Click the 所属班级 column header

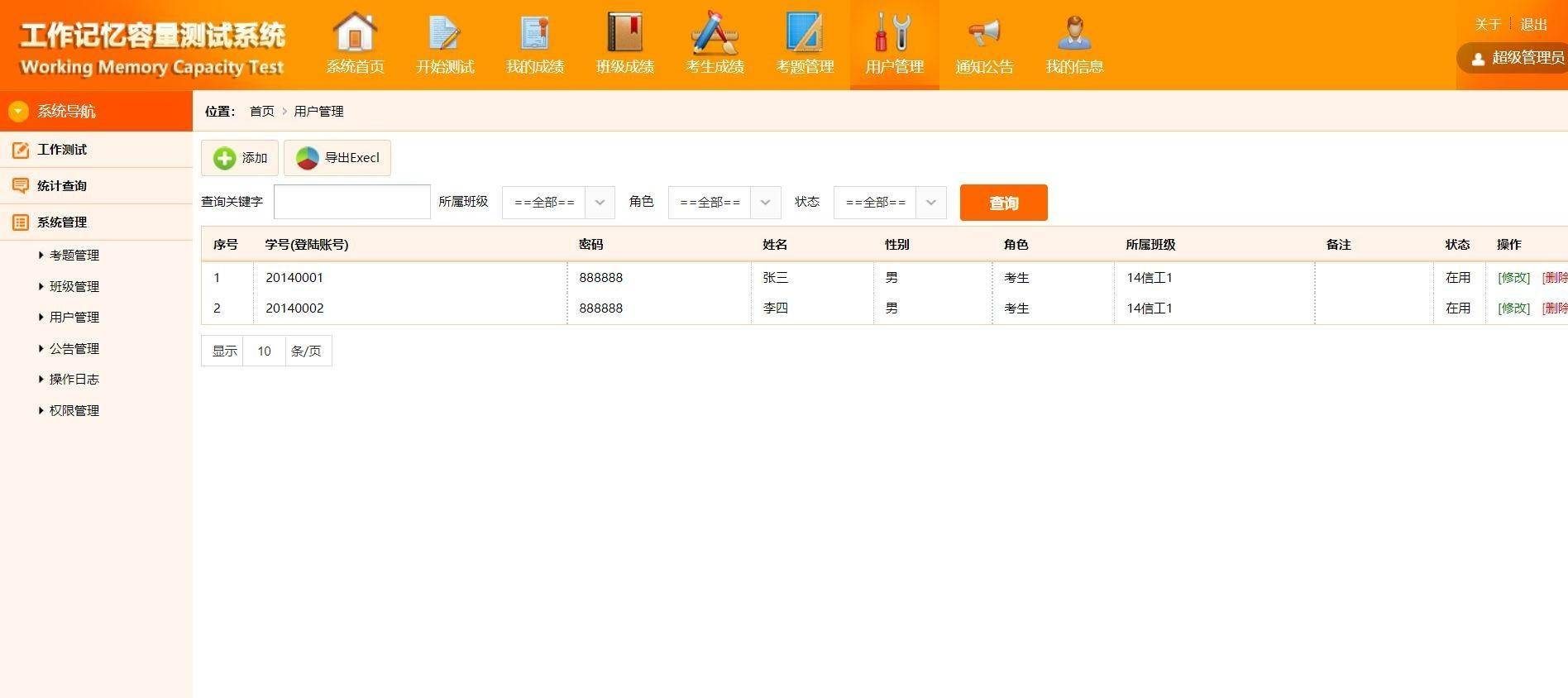[x=1150, y=245]
